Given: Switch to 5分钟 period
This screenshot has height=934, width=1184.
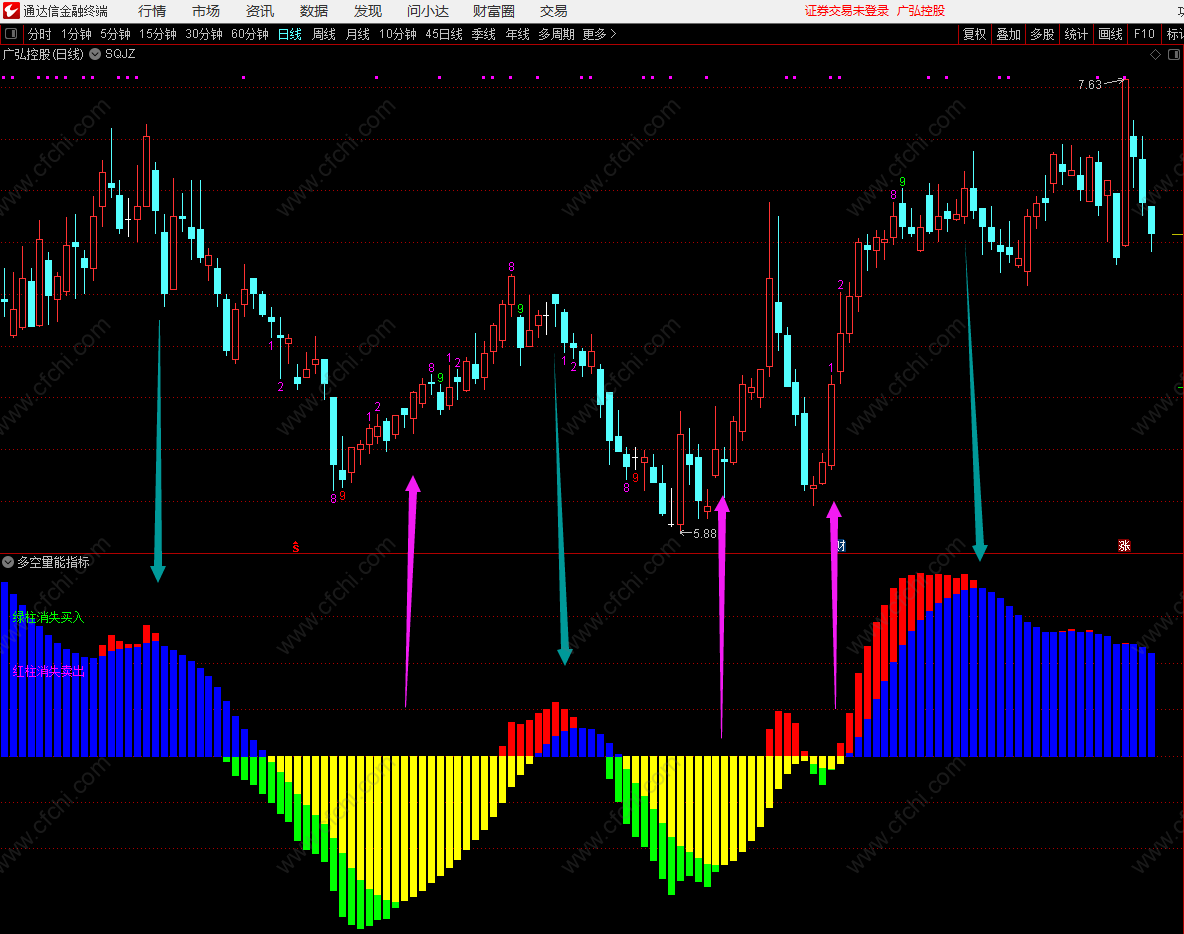Looking at the screenshot, I should (x=116, y=34).
